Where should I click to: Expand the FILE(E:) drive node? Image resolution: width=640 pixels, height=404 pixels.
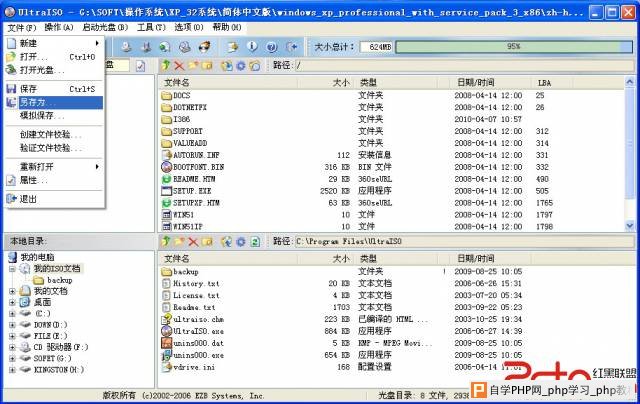pyautogui.click(x=12, y=336)
